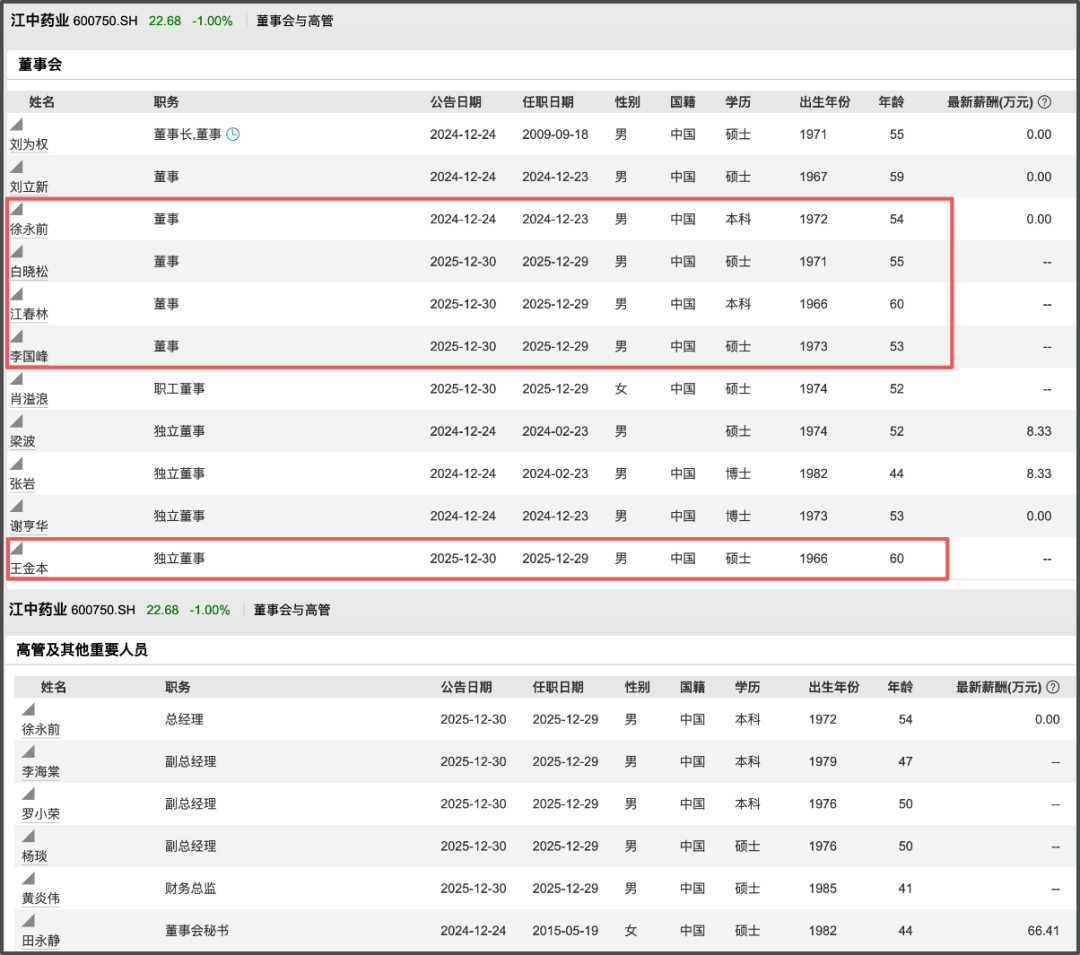This screenshot has width=1080, height=955.
Task: Click the triangle icon above 王金本
Action: tap(16, 548)
